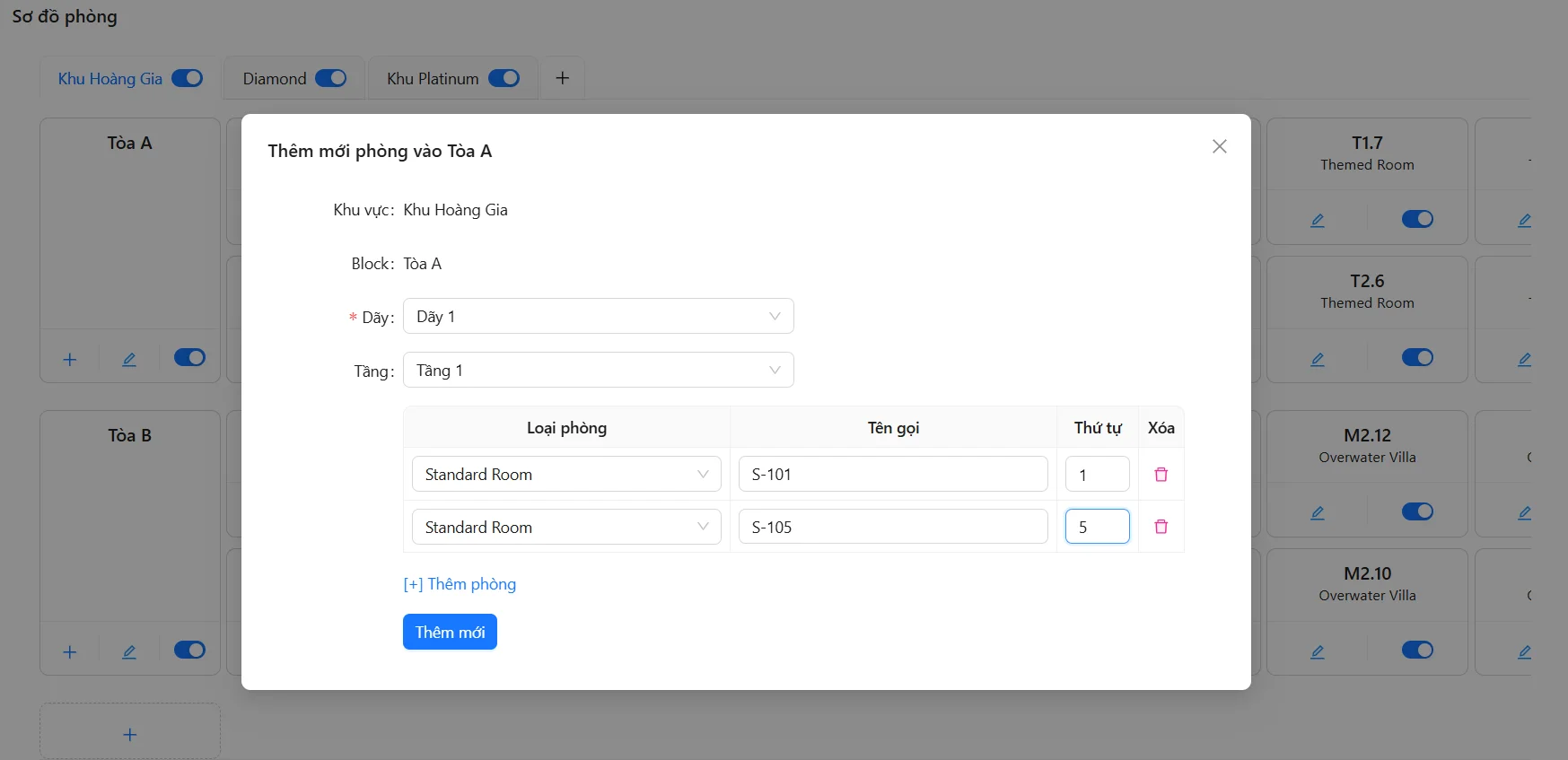Open the Dãy dropdown
Viewport: 1568px width, 760px height.
[x=598, y=317]
